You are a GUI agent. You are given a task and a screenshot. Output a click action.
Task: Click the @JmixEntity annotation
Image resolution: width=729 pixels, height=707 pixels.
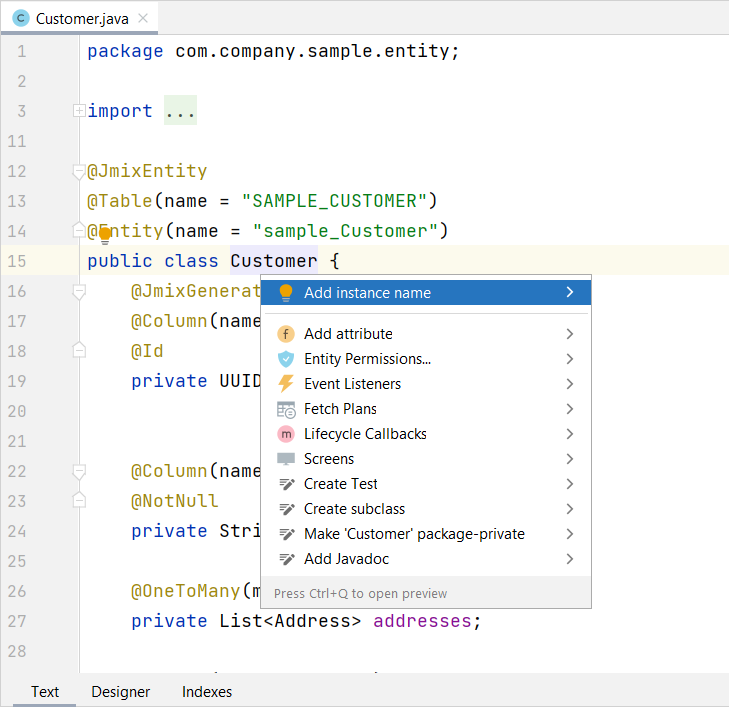(x=147, y=171)
